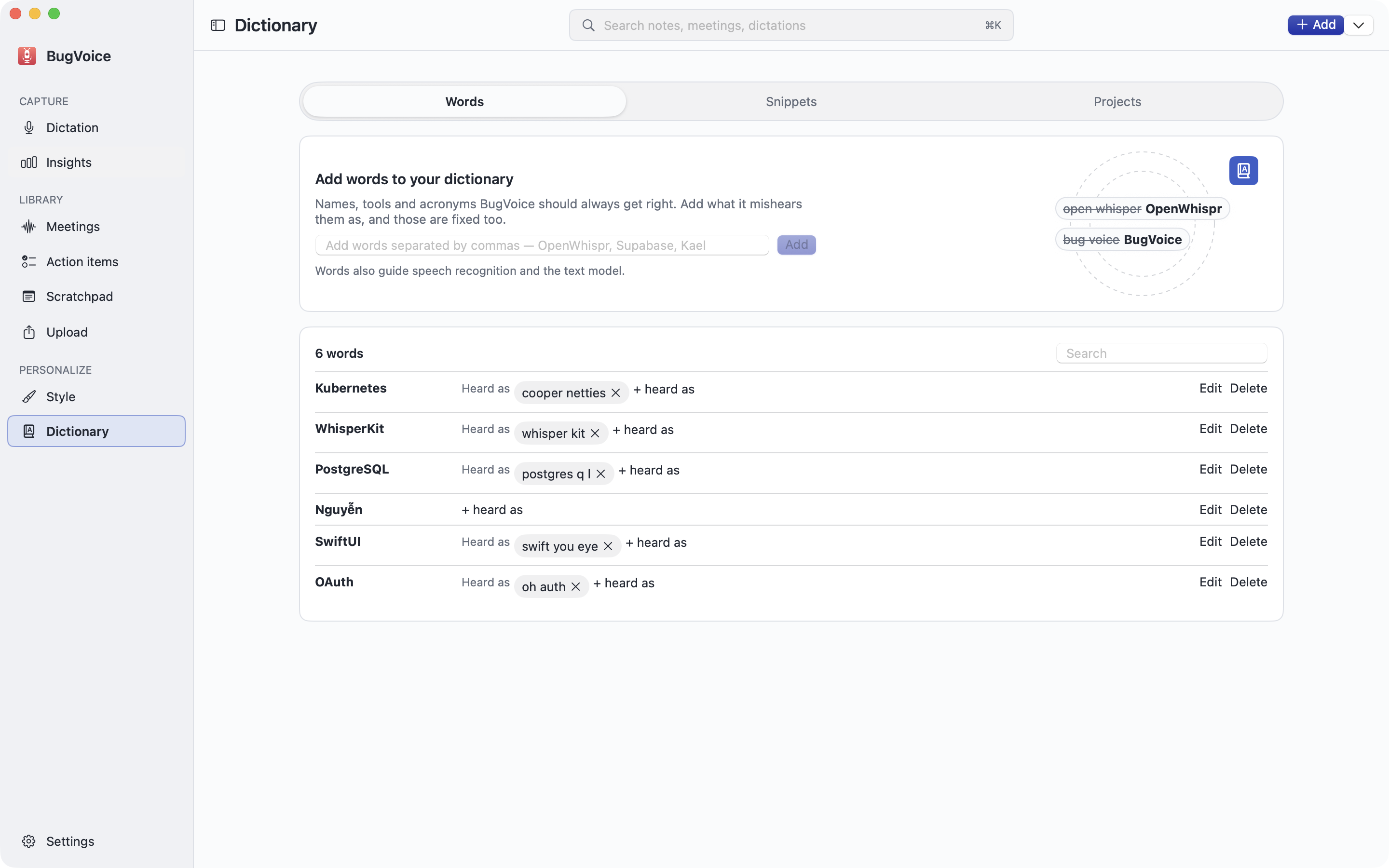Viewport: 1389px width, 868px height.
Task: Open Settings at the sidebar bottom
Action: [96, 841]
